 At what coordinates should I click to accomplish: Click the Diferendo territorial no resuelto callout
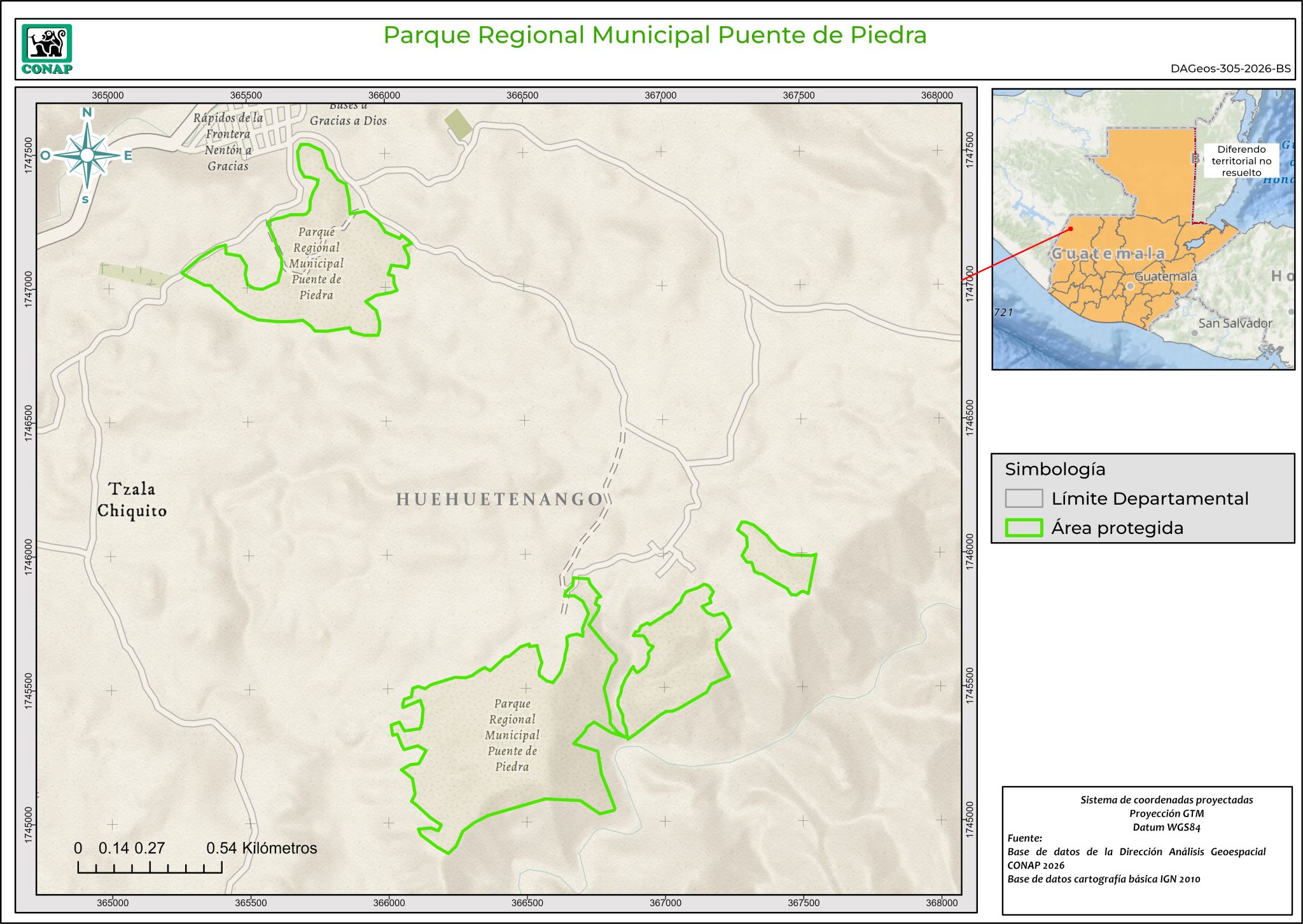1241,161
